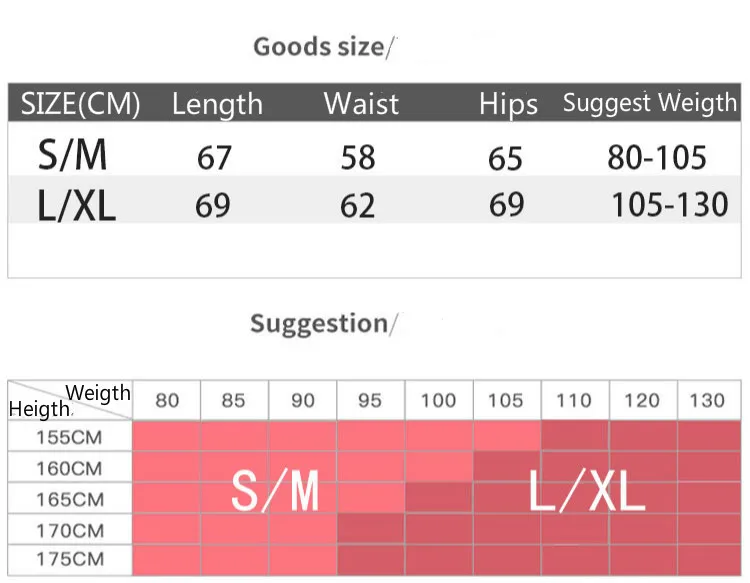The image size is (750, 583).
Task: Click the Suggest Weigth column header
Action: [650, 103]
